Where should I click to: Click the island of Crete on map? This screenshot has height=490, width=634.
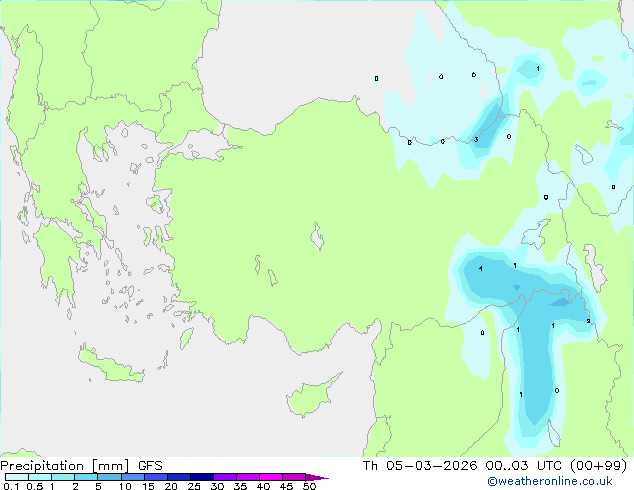click(x=110, y=365)
